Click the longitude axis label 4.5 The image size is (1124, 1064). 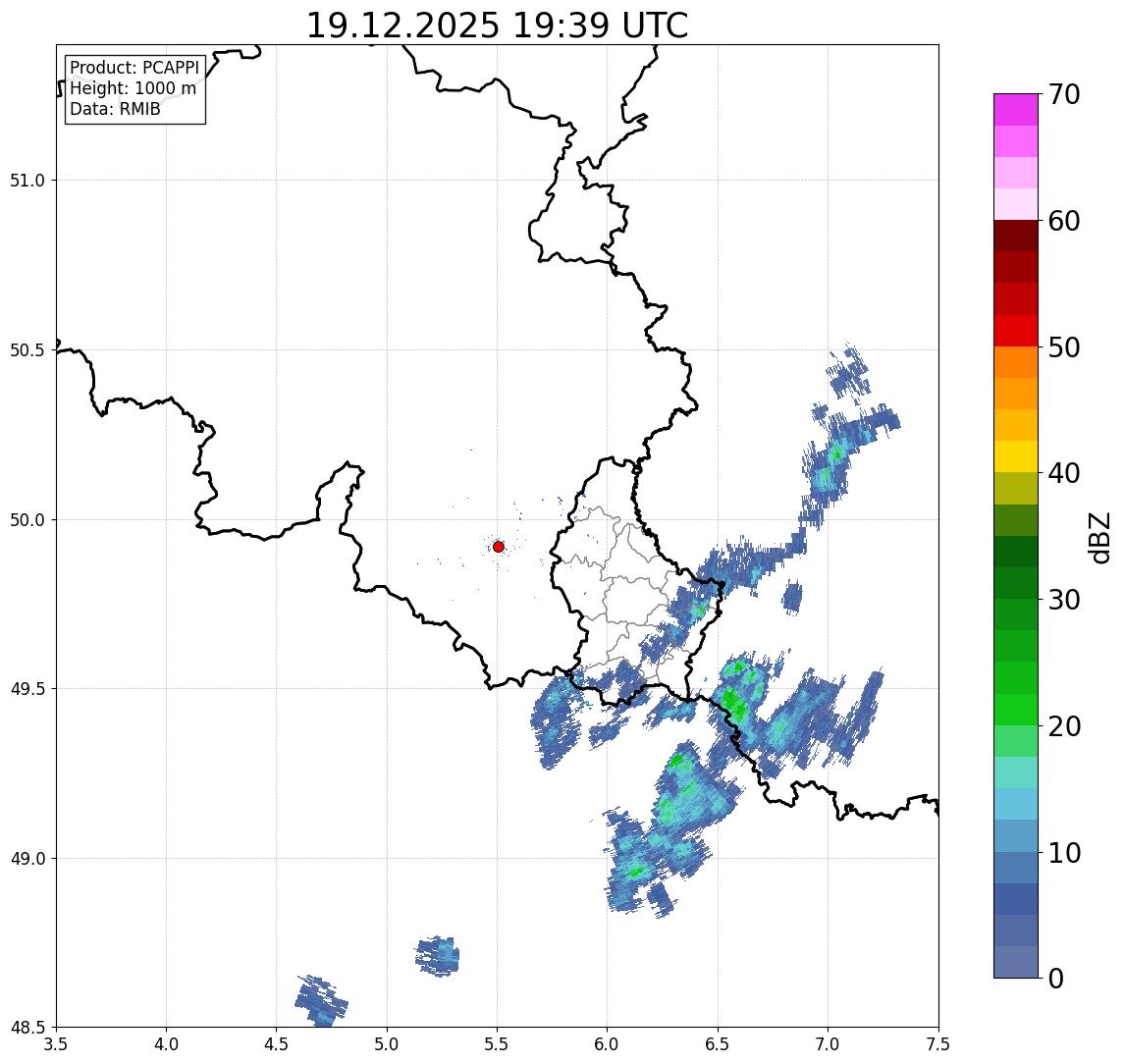[277, 1044]
